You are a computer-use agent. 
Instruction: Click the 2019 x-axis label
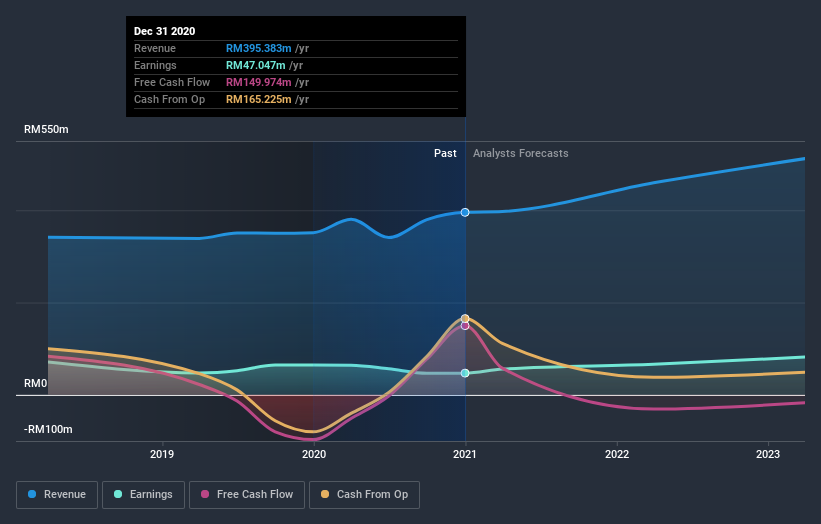tap(162, 454)
